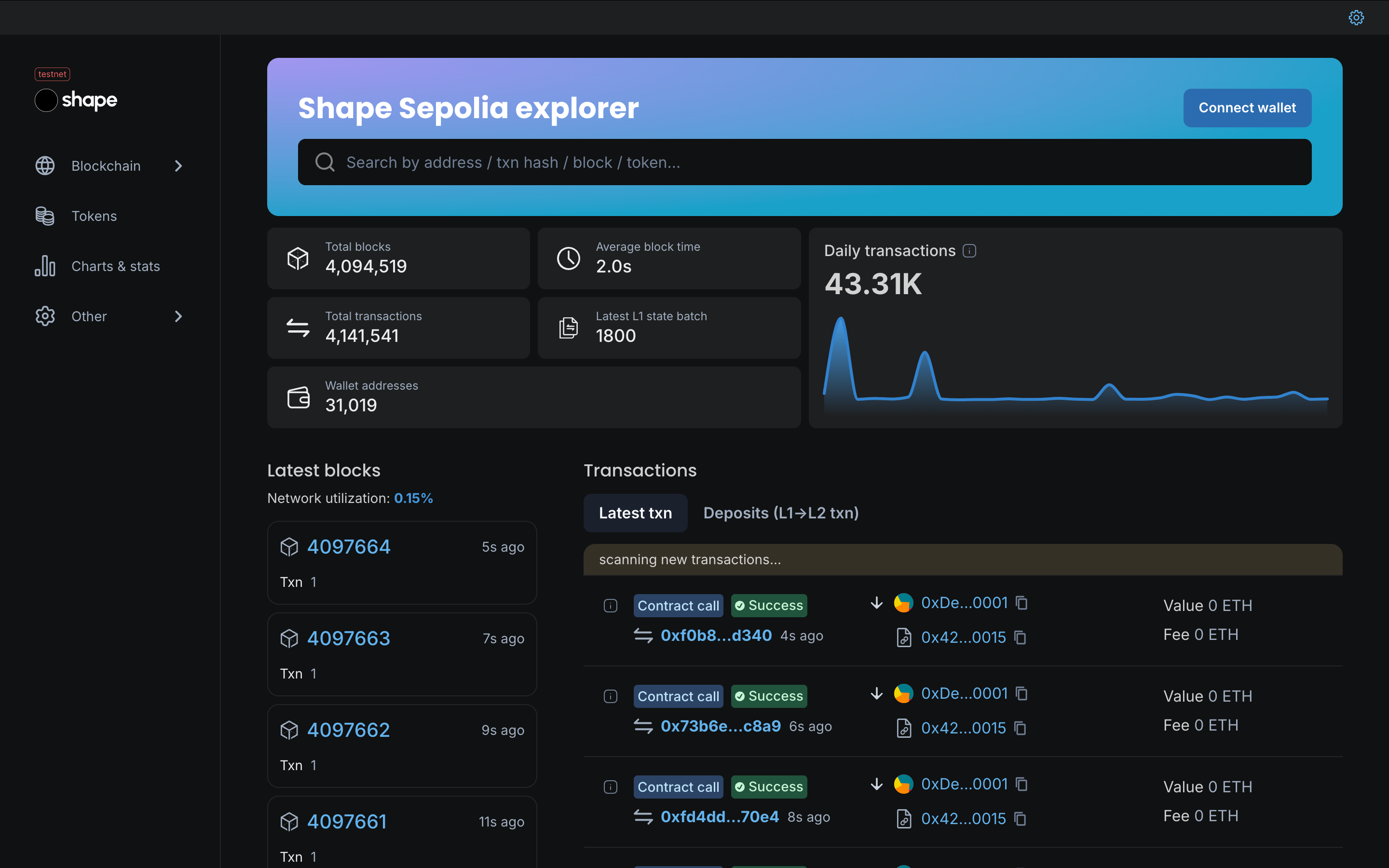This screenshot has height=868, width=1389.
Task: Open info details for transaction 0xf0b8...d340
Action: coord(610,606)
